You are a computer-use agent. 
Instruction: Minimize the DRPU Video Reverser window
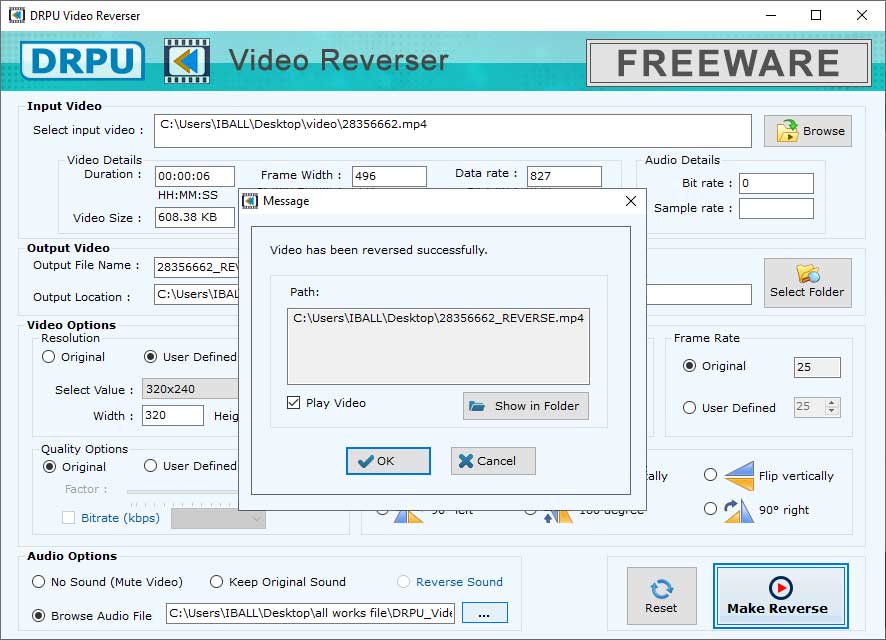(x=771, y=15)
